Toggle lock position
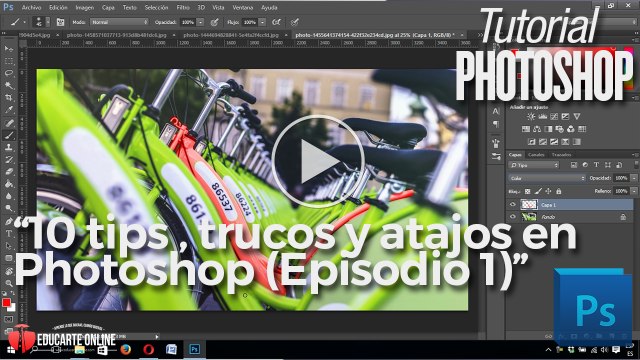This screenshot has width=640, height=360. [548, 191]
